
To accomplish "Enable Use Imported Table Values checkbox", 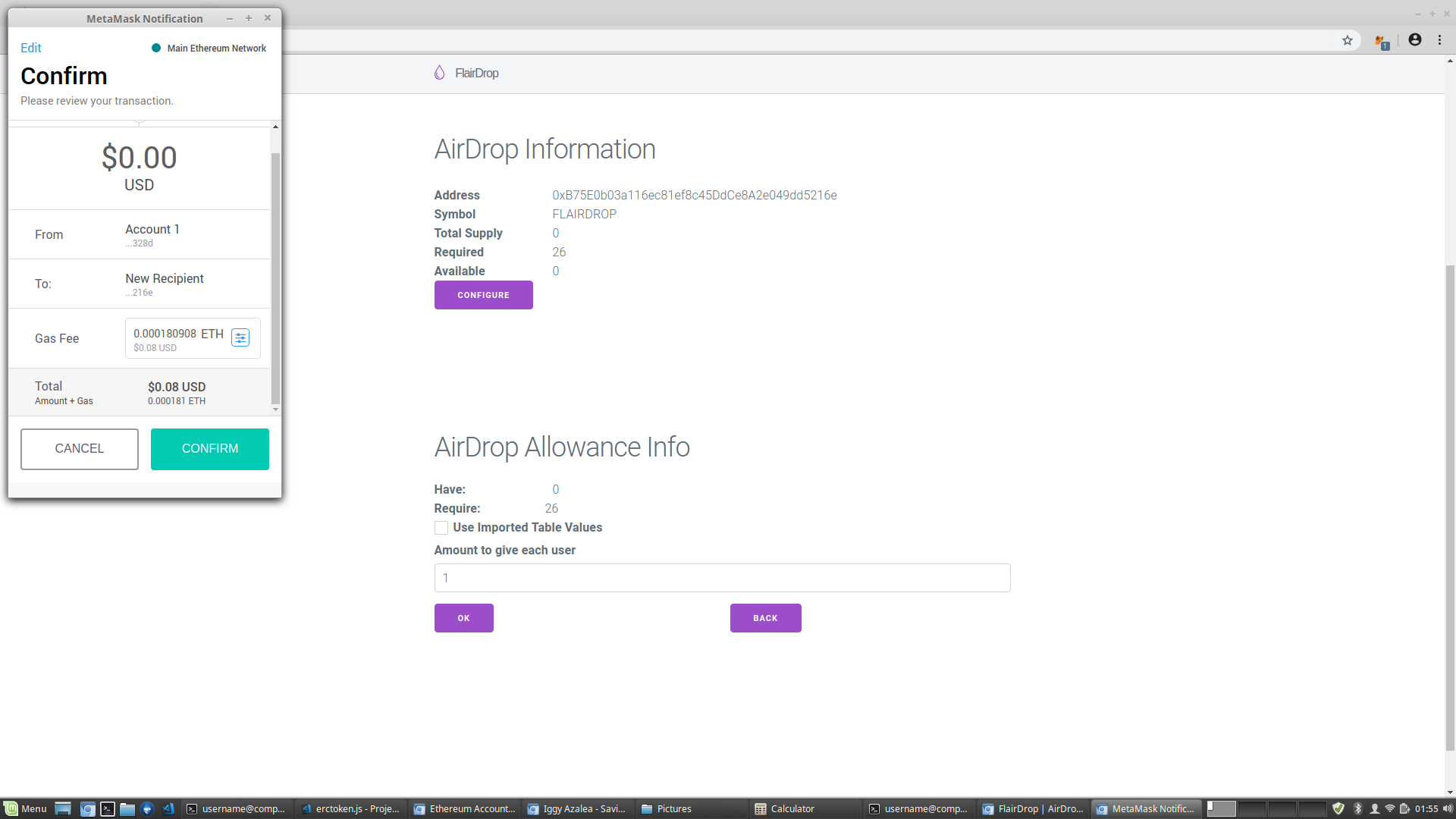I will [441, 528].
